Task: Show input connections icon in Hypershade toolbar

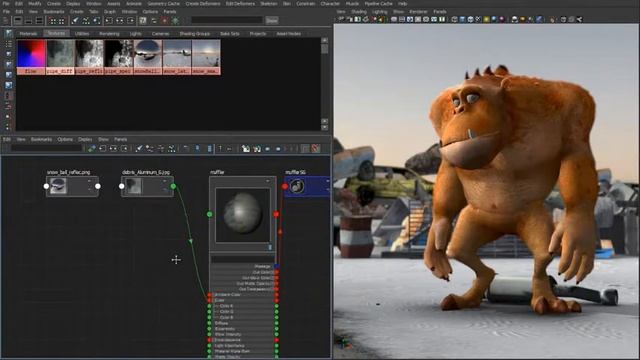Action: pos(109,20)
